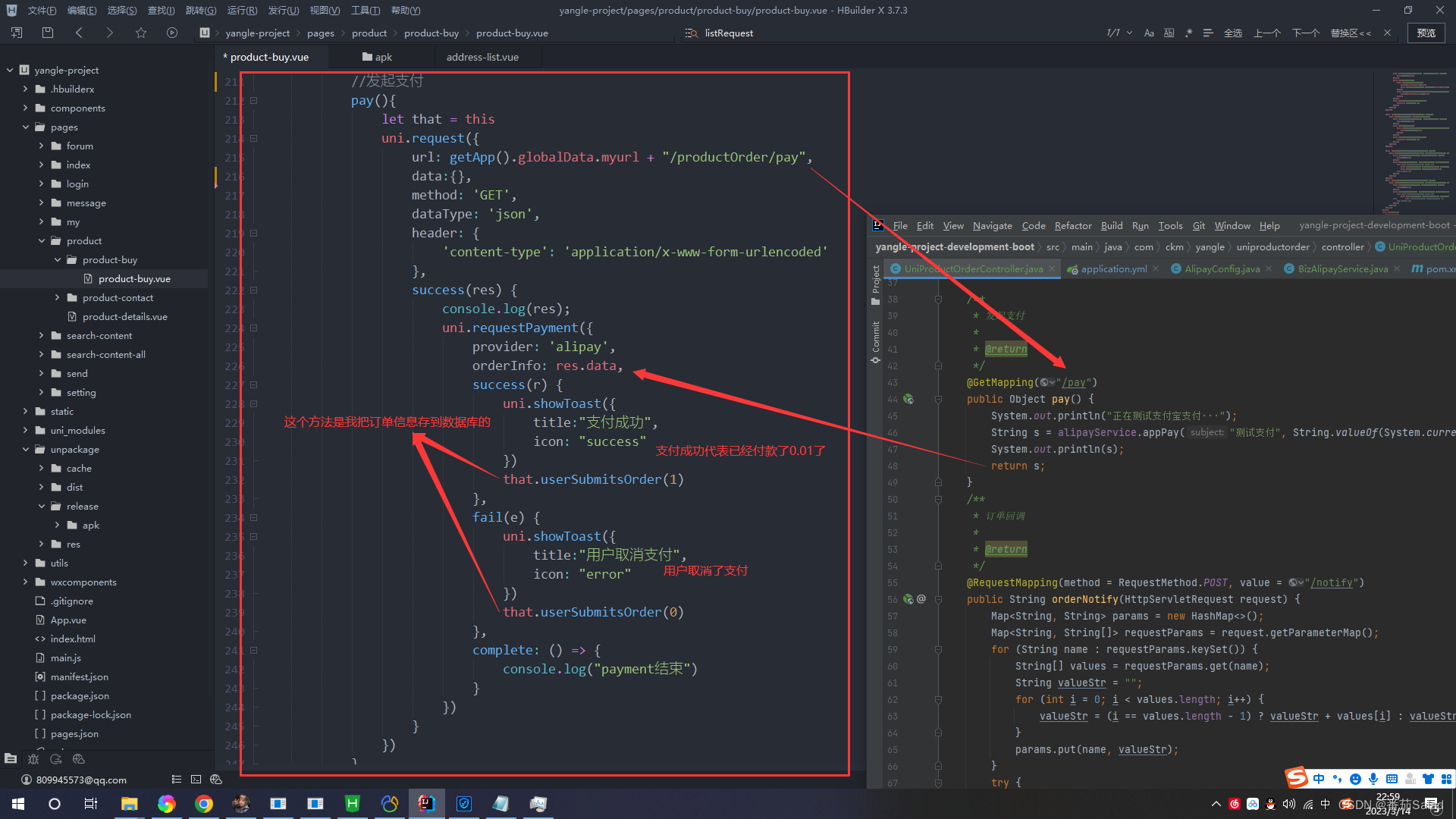Select App.vue in project tree
The image size is (1456, 819).
pos(68,620)
